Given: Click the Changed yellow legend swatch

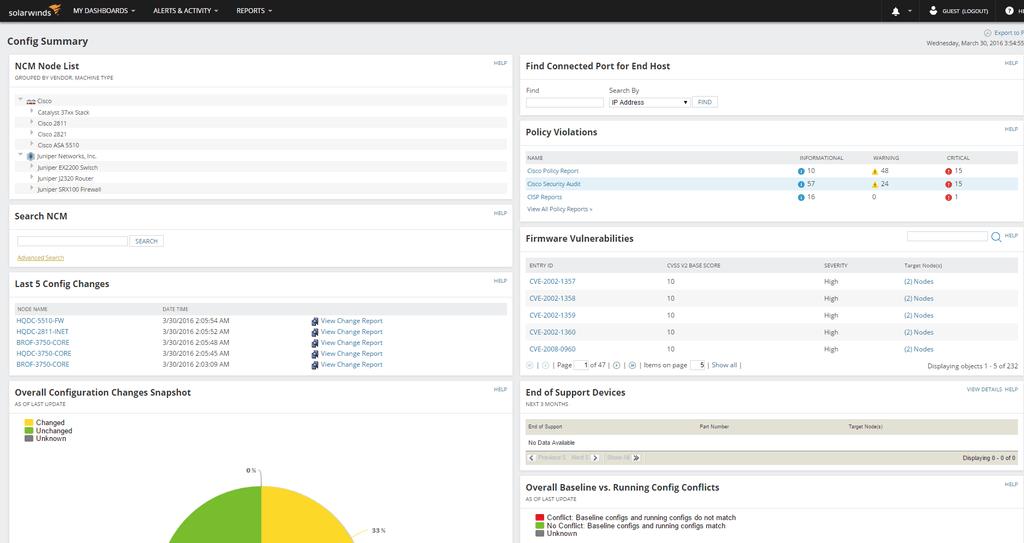Looking at the screenshot, I should click(x=29, y=423).
